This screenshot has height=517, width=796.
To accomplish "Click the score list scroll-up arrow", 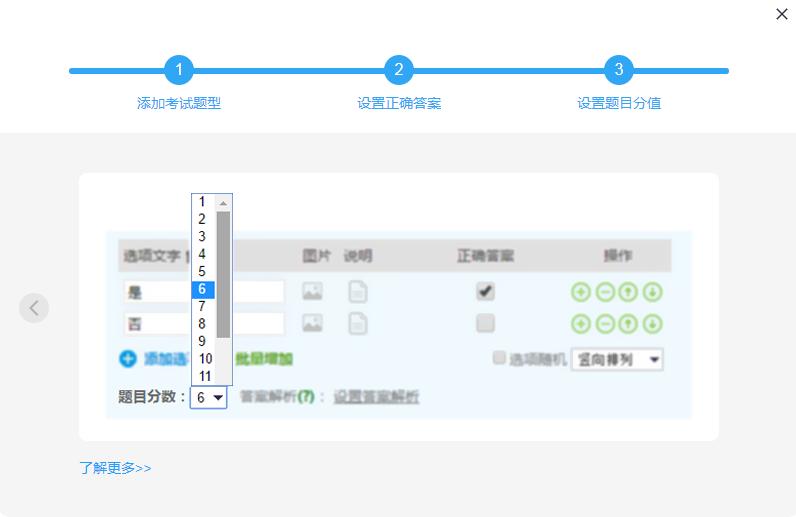I will point(223,203).
